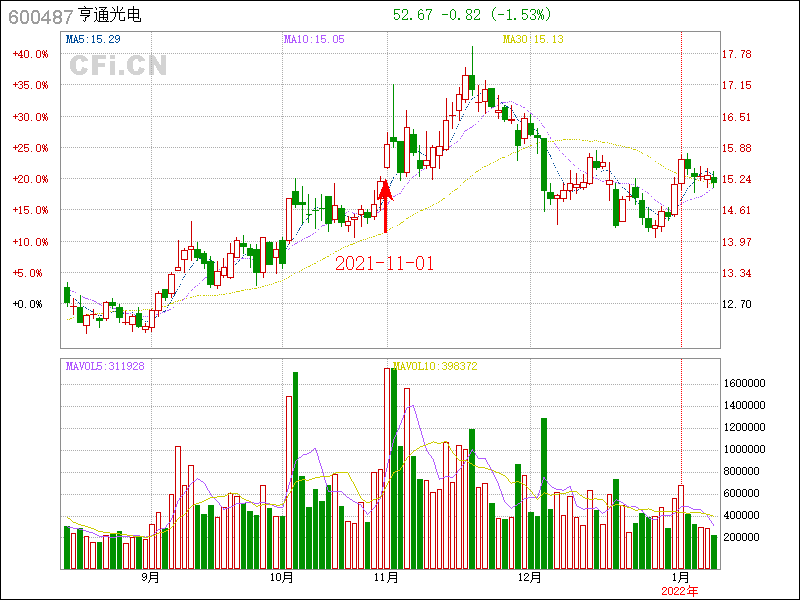
Task: Click the MAVOL5:311928 volume label
Action: click(x=105, y=366)
